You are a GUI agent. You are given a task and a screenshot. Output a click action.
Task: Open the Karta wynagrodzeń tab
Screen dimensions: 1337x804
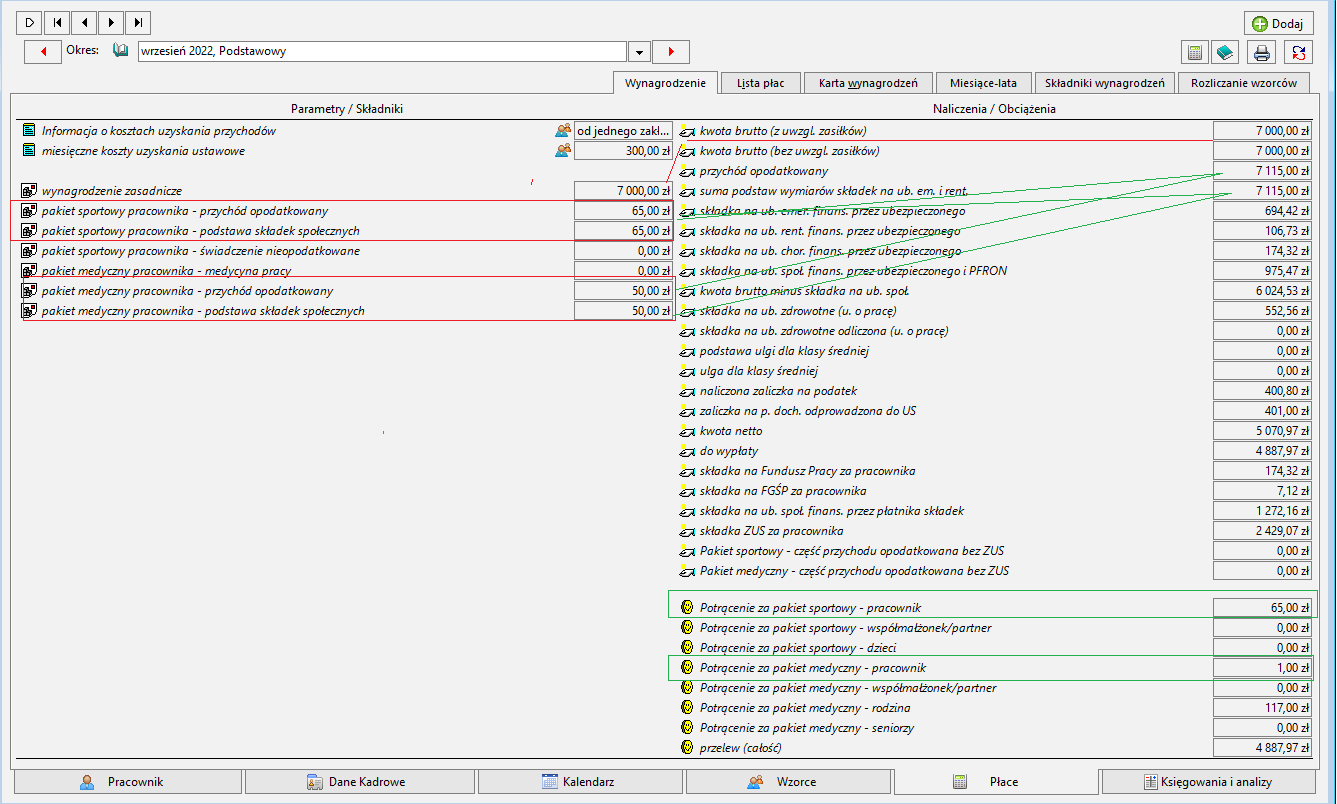tap(868, 83)
